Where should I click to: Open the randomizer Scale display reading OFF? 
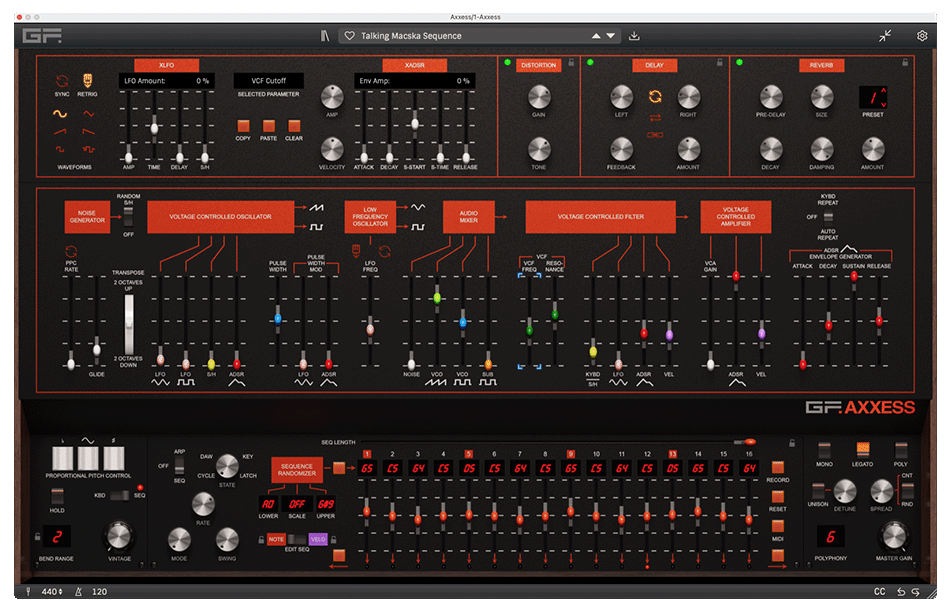click(x=297, y=504)
